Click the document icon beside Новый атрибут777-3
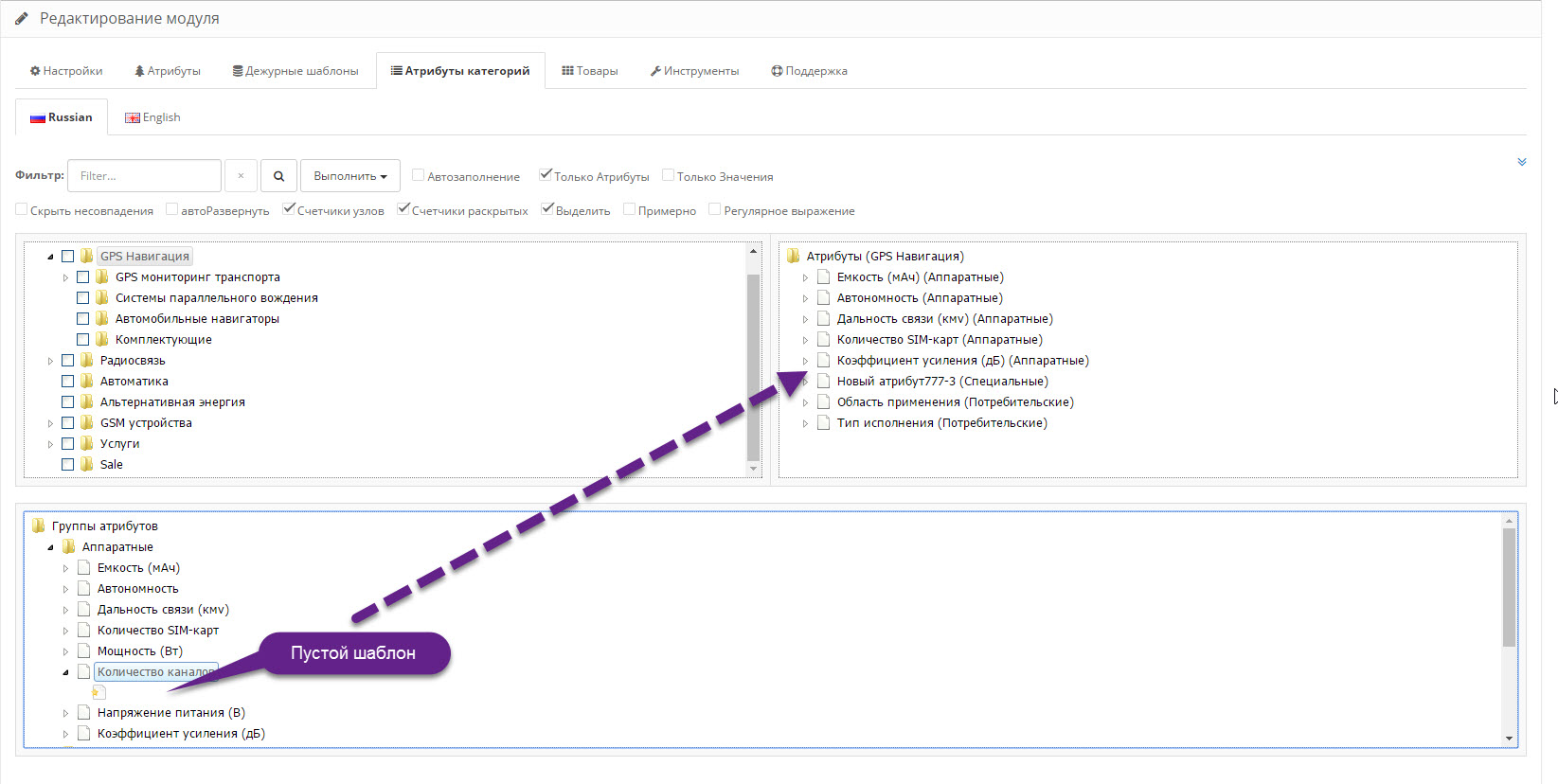The height and width of the screenshot is (784, 1558). [x=823, y=382]
